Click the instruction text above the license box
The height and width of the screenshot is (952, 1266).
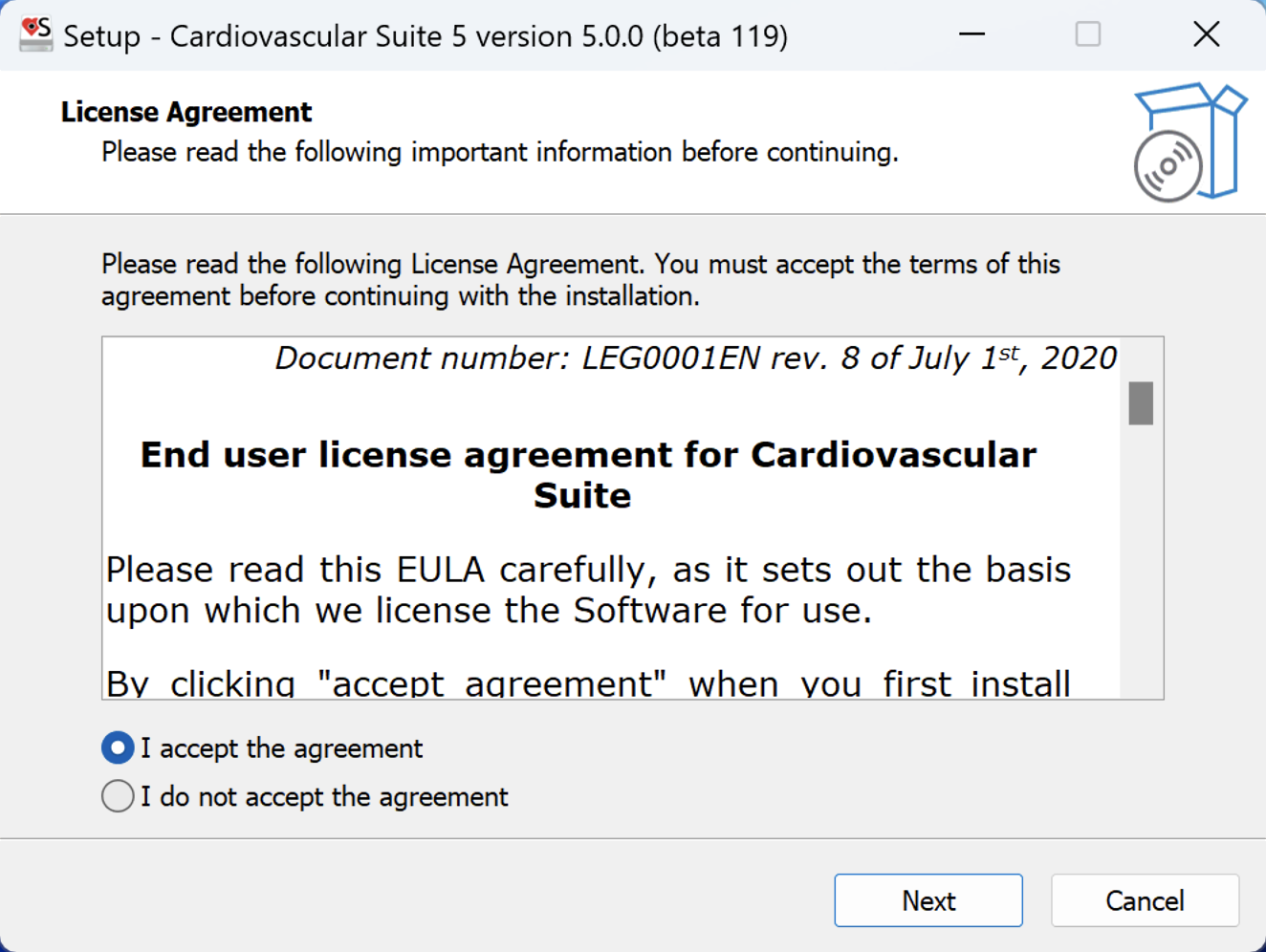click(x=579, y=279)
